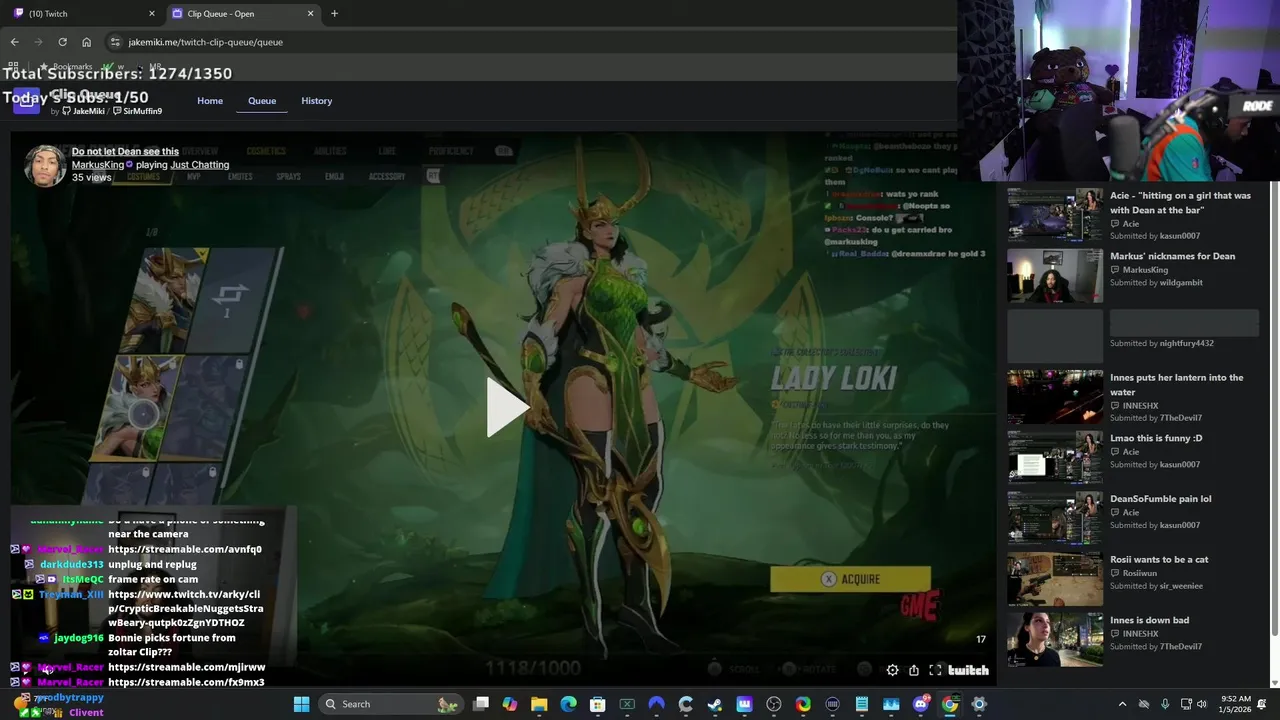Open the Windows Start menu
The height and width of the screenshot is (720, 1280).
pyautogui.click(x=301, y=704)
